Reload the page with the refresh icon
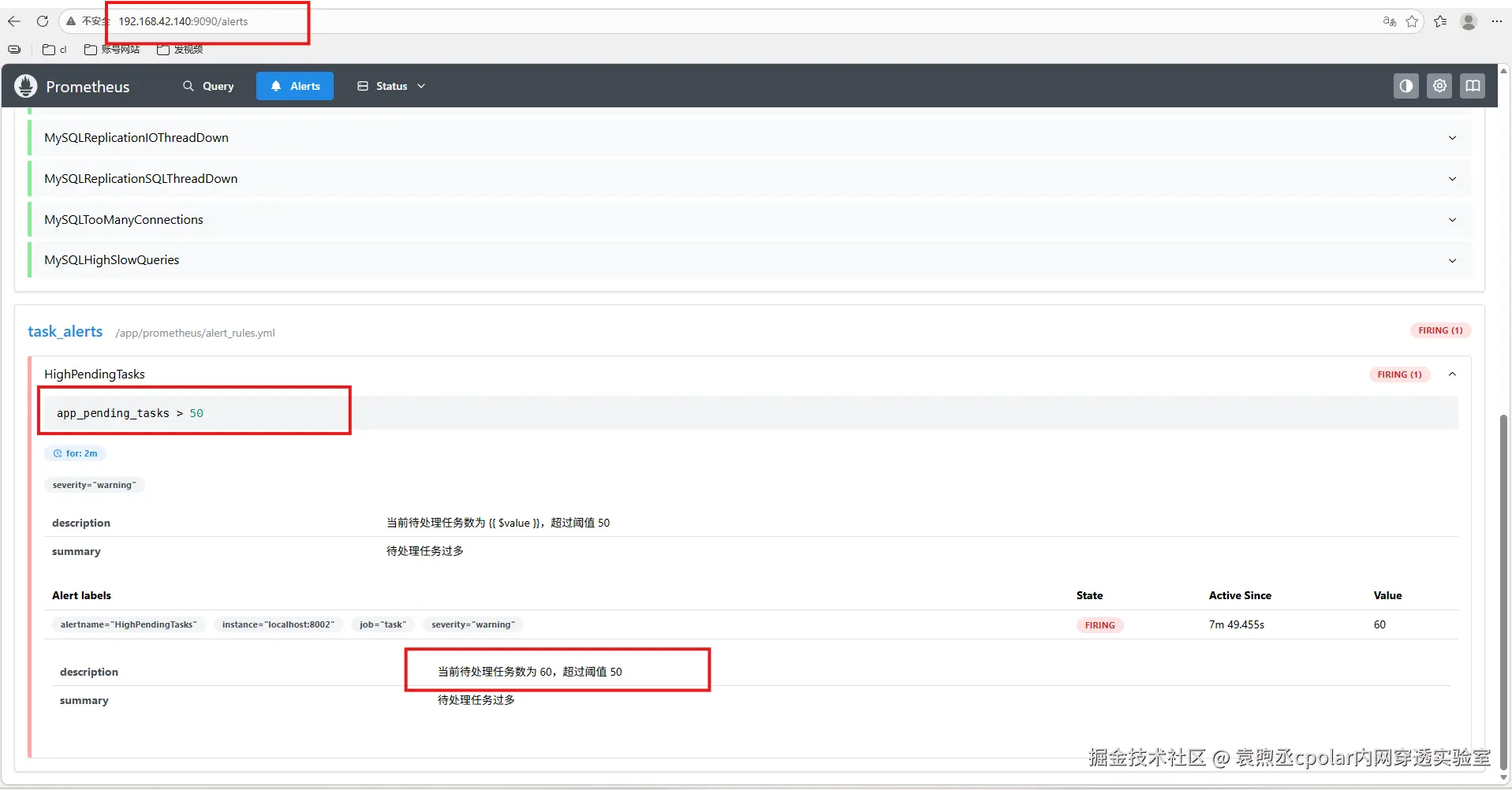 click(43, 21)
